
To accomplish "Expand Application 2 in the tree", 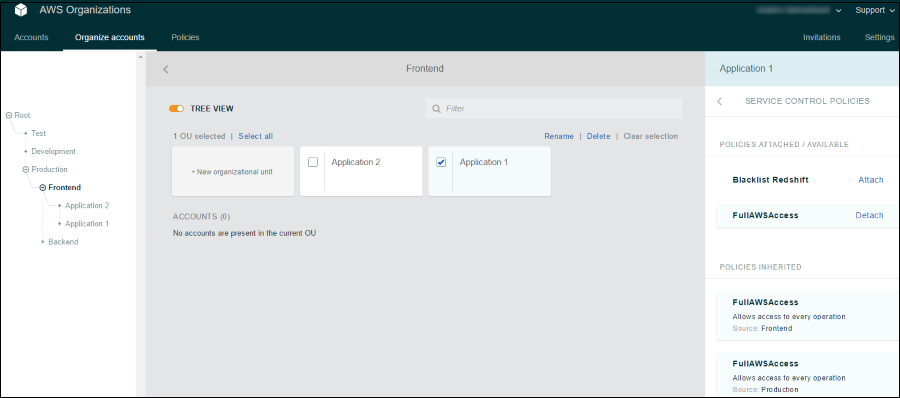I will tap(59, 206).
